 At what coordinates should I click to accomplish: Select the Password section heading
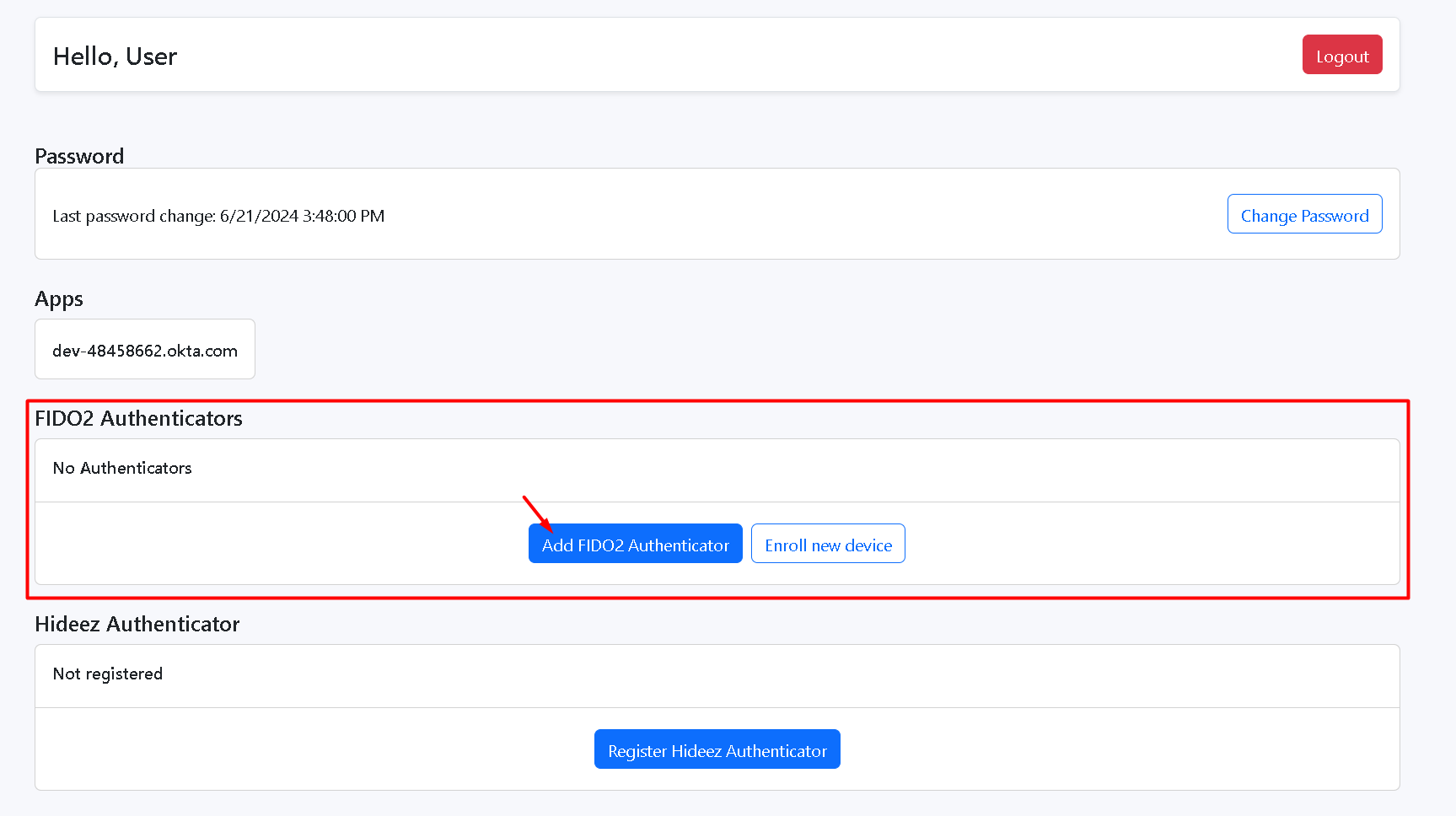(79, 156)
